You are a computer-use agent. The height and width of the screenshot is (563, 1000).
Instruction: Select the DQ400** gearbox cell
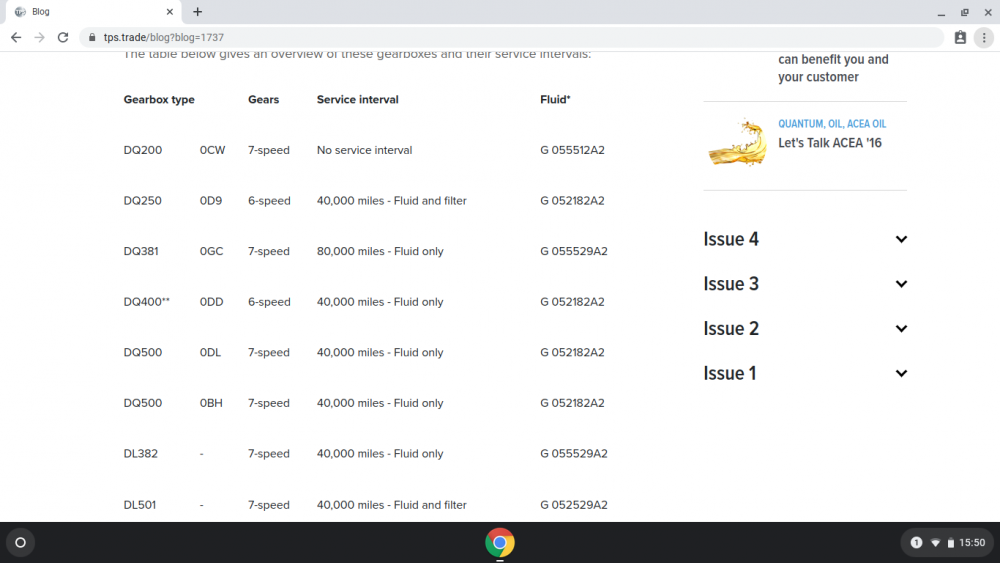[x=147, y=302]
